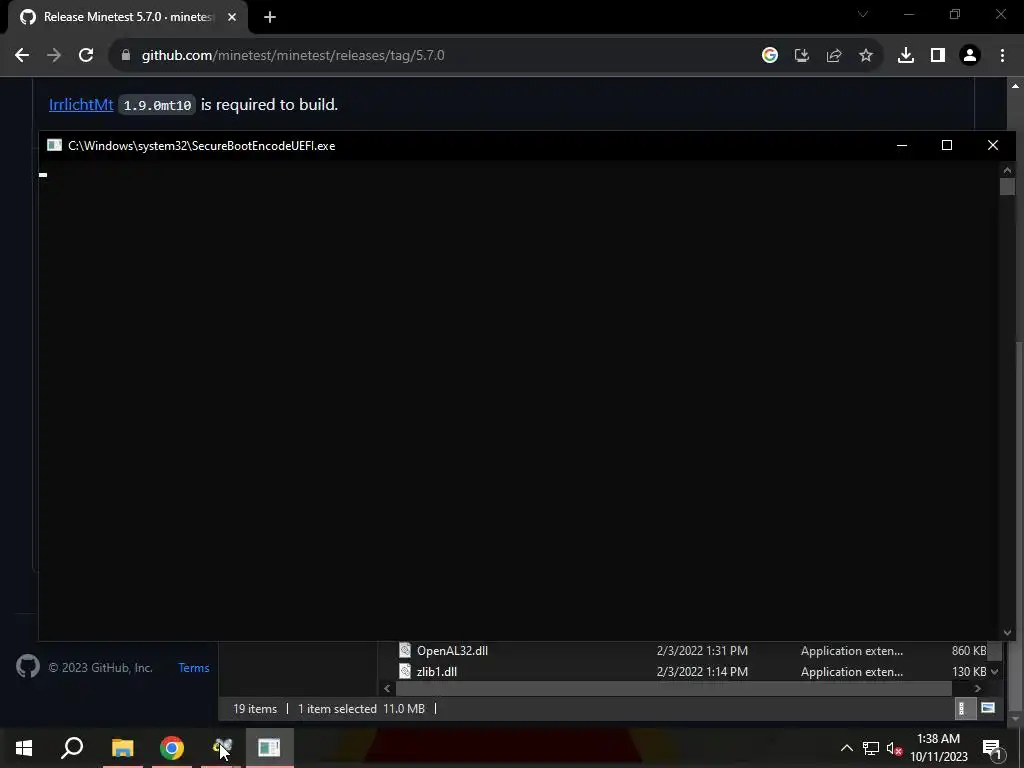Click the 860 KB size cell
Screen dimensions: 1024x768
click(969, 650)
